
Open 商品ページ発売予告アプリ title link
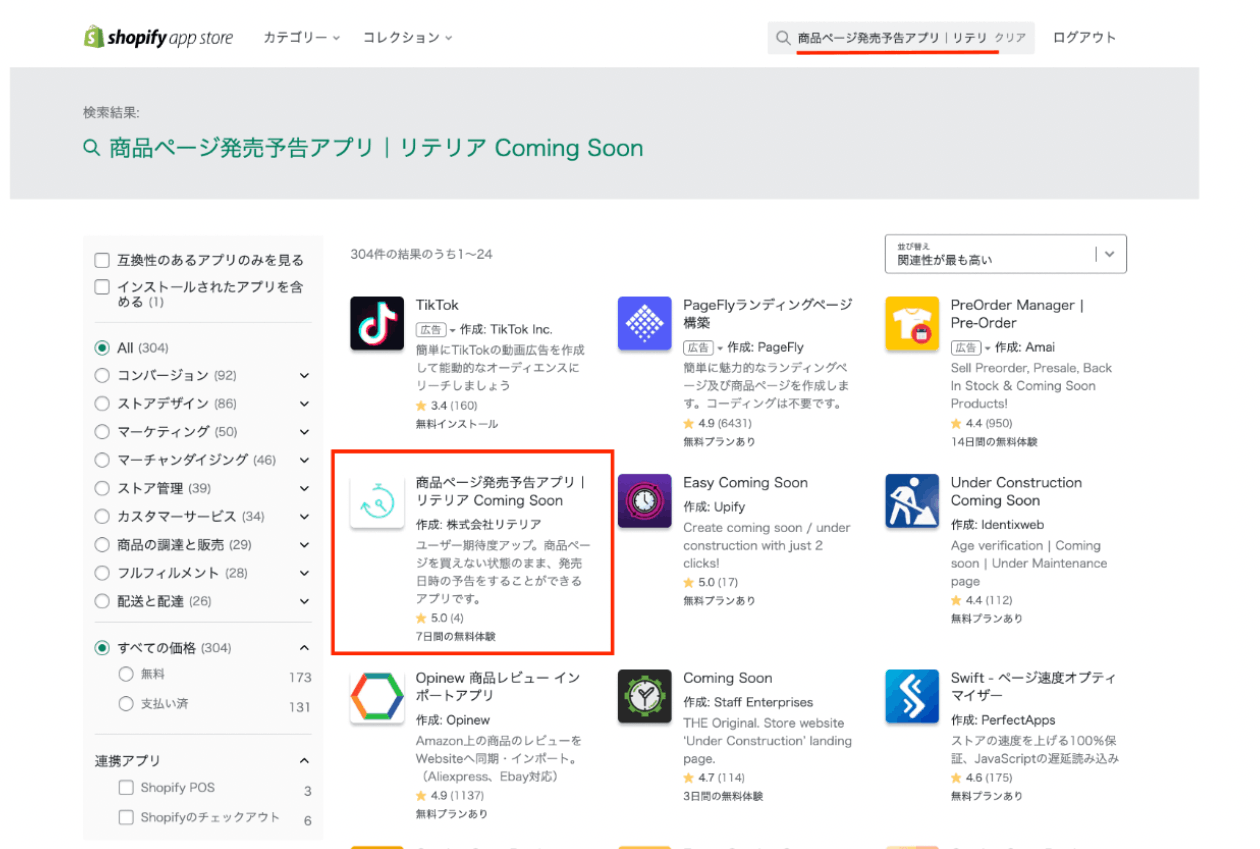500,492
